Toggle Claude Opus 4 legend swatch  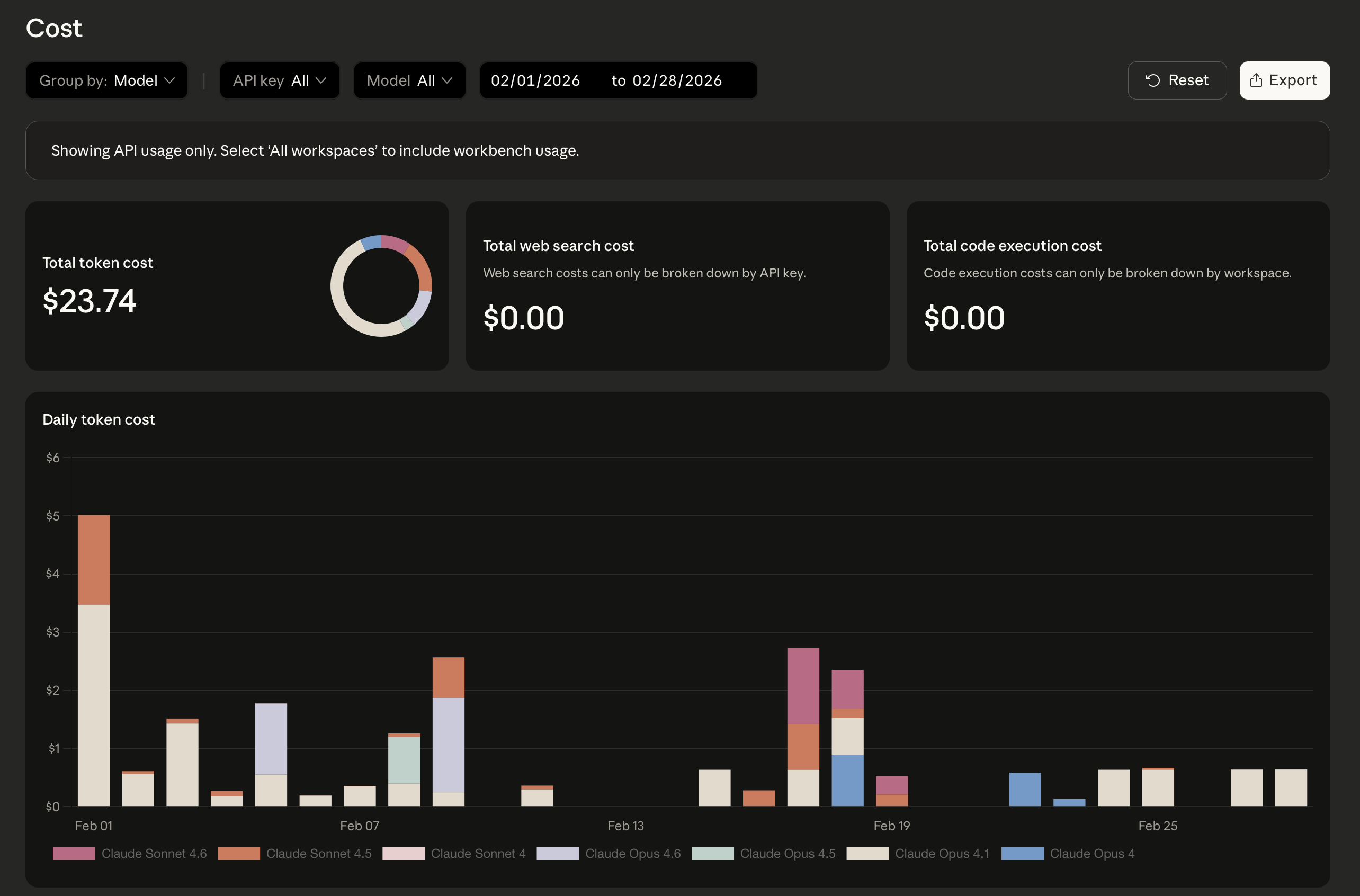click(1022, 853)
